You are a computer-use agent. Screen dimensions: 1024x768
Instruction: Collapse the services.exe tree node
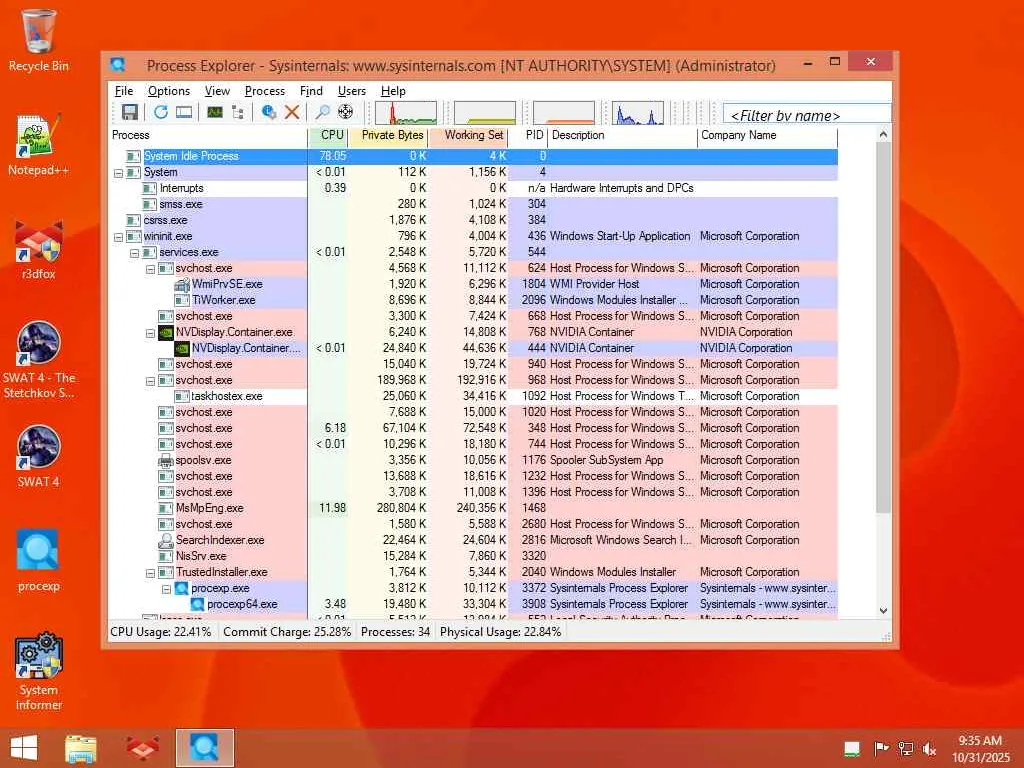click(x=134, y=253)
